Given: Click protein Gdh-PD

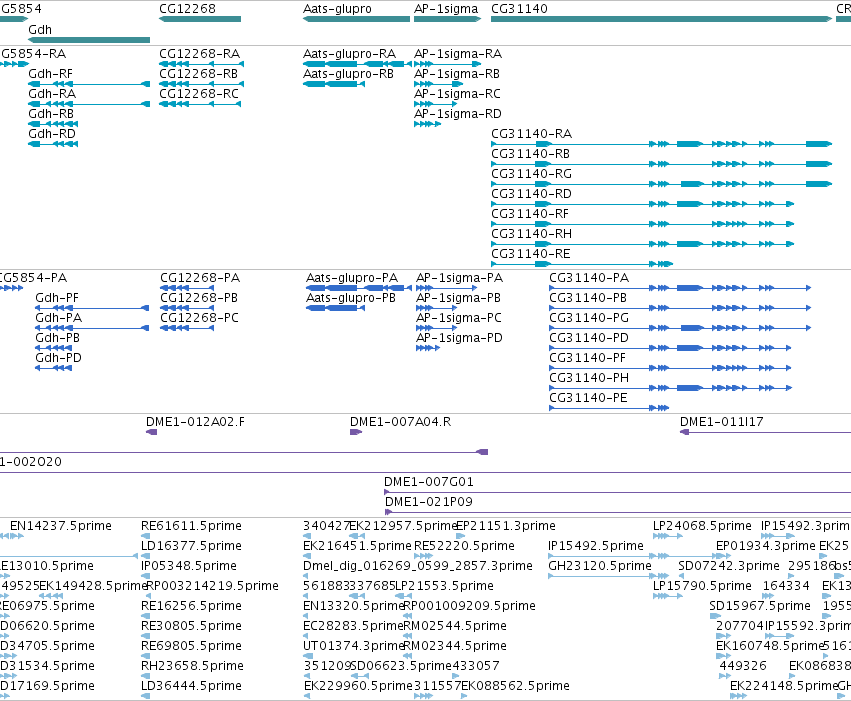Looking at the screenshot, I should point(59,358).
